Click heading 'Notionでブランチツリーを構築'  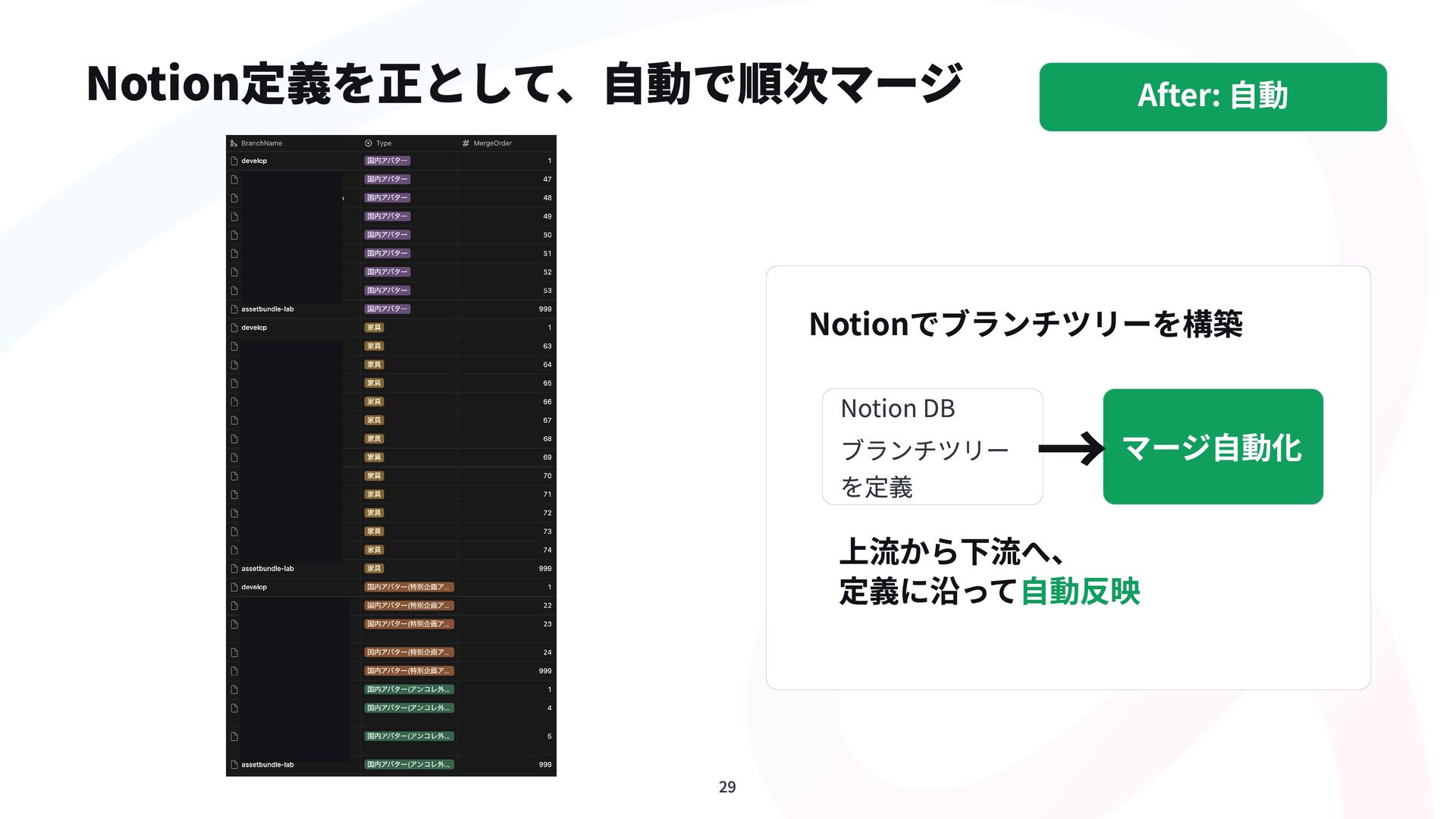(1026, 324)
